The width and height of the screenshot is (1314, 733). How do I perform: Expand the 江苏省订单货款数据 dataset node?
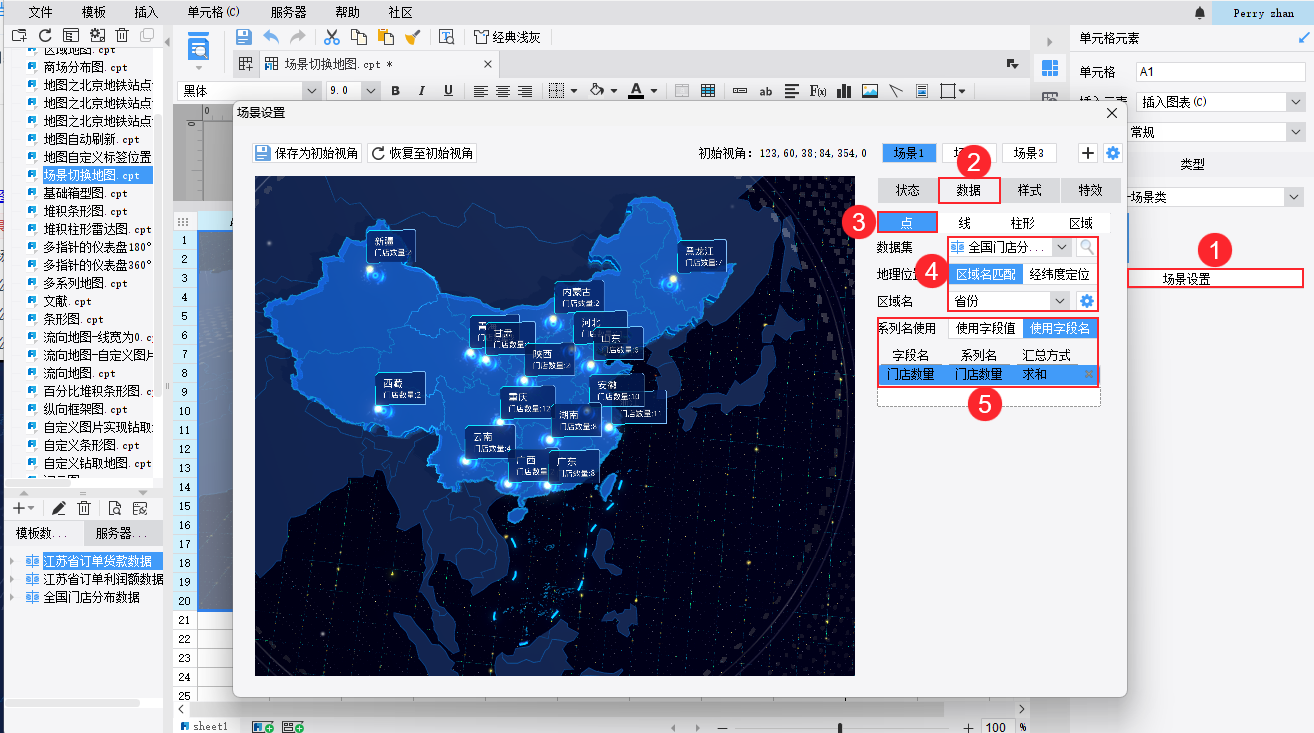pos(12,561)
